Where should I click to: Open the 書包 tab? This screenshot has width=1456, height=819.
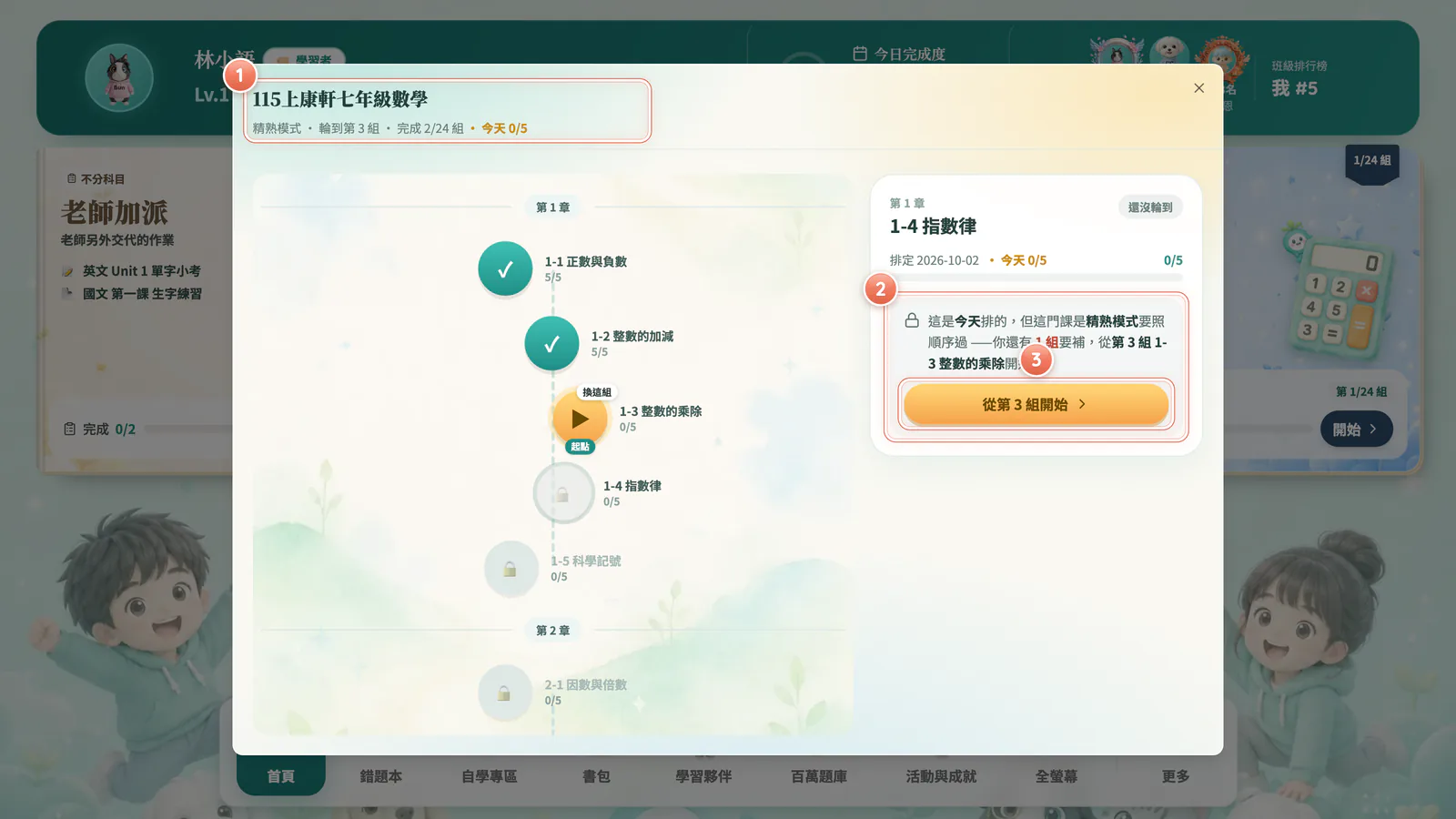tap(596, 776)
